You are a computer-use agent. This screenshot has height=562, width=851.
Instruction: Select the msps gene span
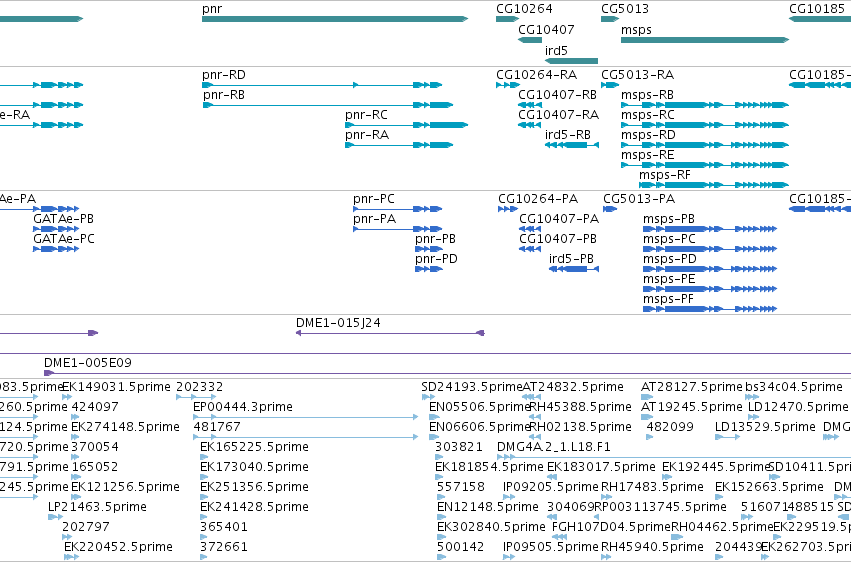[x=705, y=40]
